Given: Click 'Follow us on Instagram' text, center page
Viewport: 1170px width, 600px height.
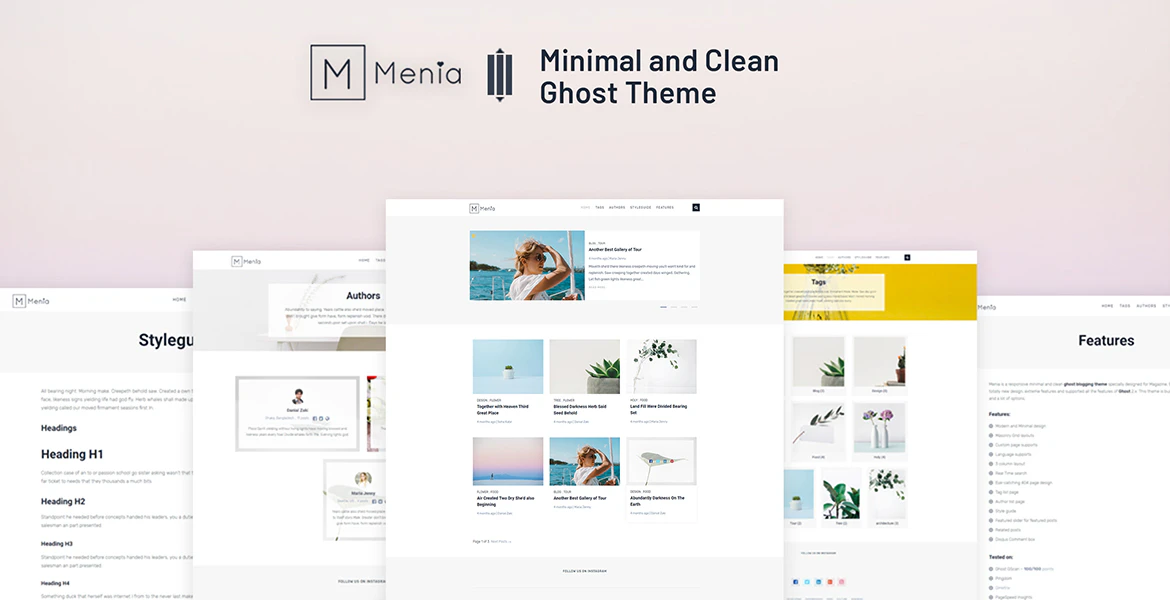Looking at the screenshot, I should tap(585, 571).
